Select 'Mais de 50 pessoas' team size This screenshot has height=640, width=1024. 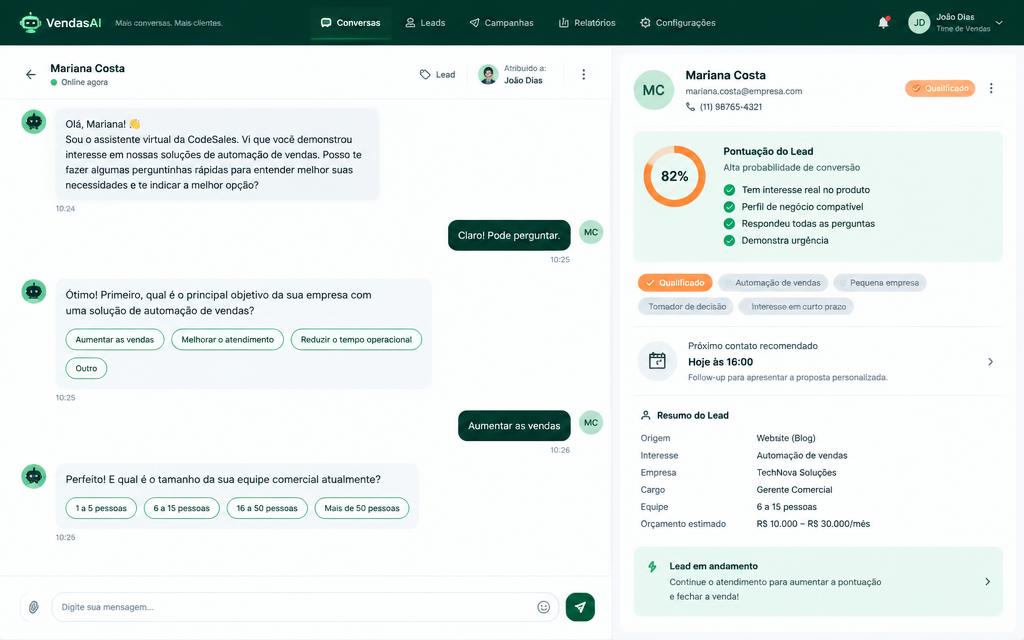[x=362, y=508]
